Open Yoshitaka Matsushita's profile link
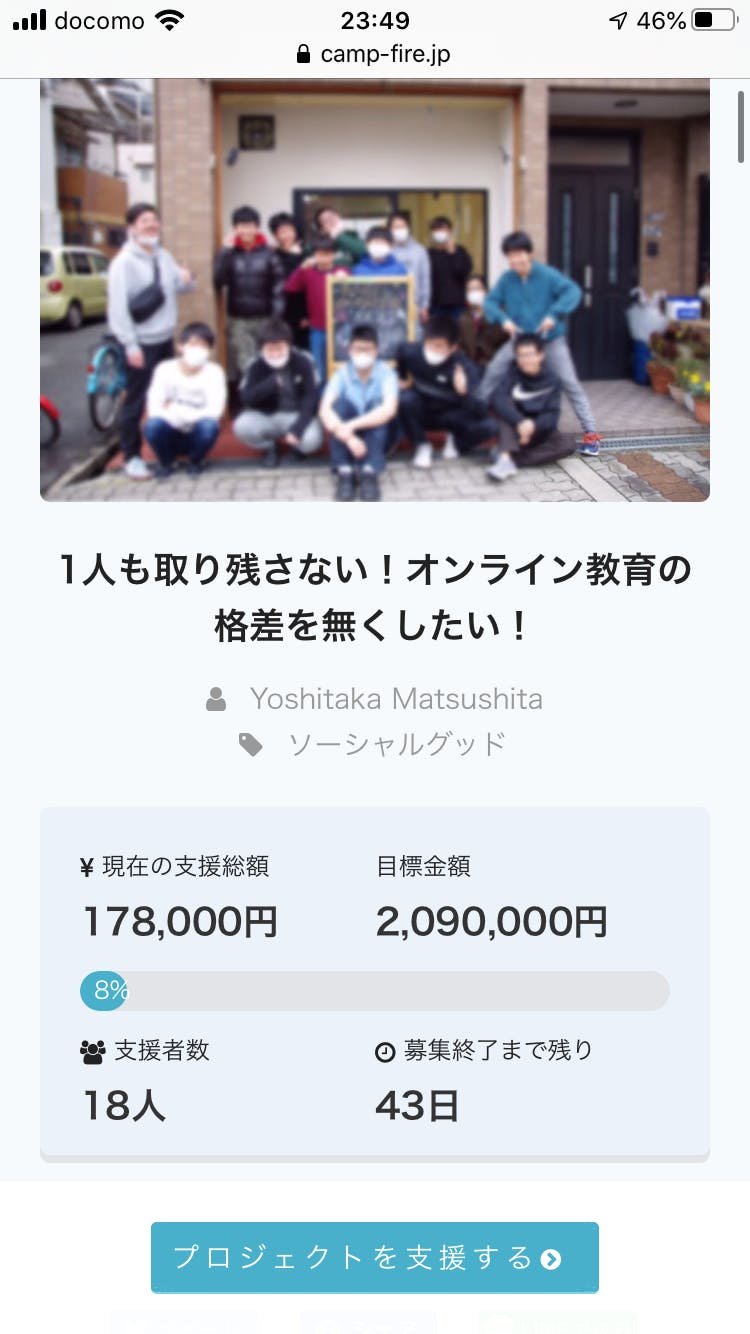 tap(396, 698)
